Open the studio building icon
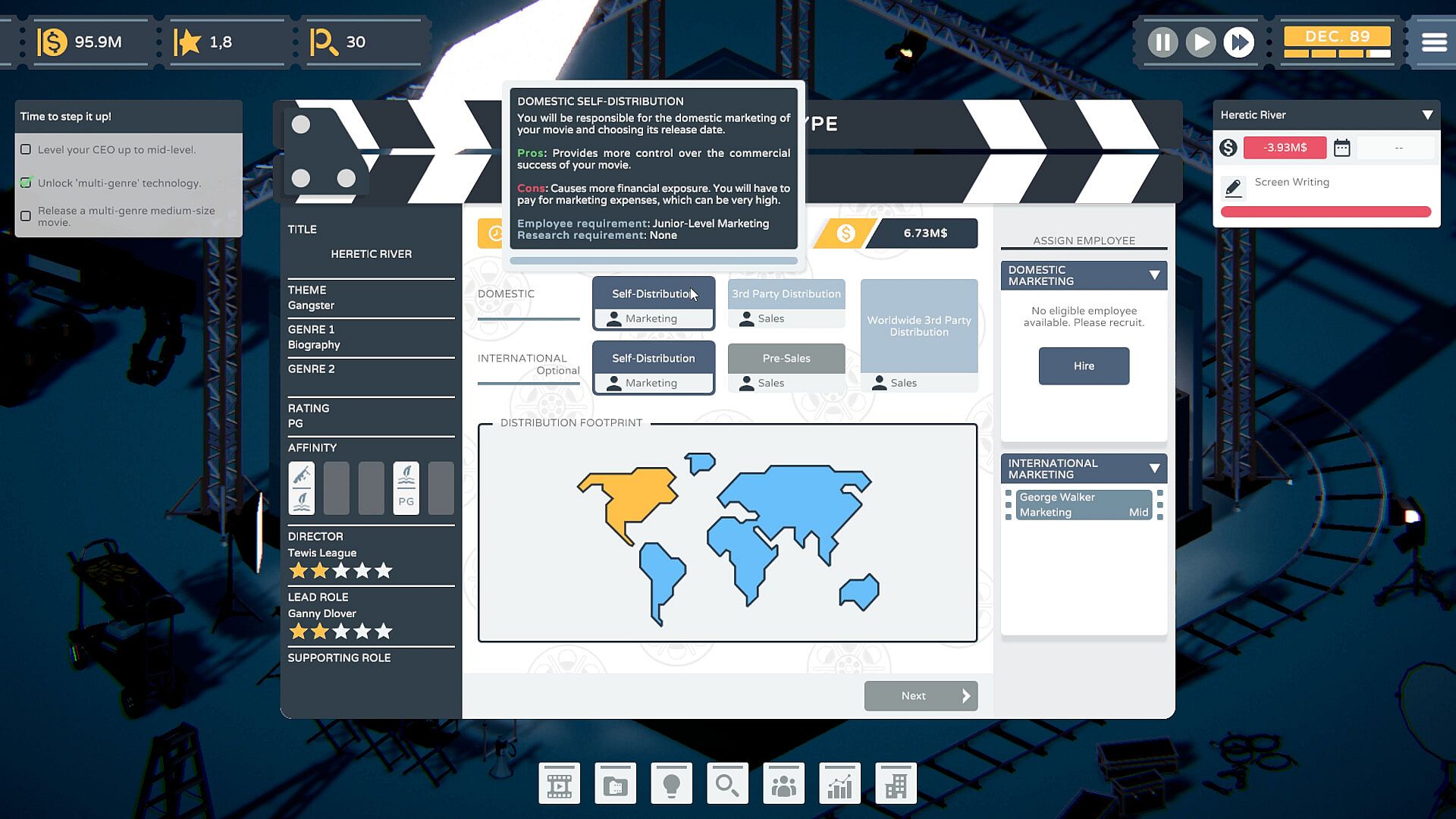The width and height of the screenshot is (1456, 819). pyautogui.click(x=896, y=784)
